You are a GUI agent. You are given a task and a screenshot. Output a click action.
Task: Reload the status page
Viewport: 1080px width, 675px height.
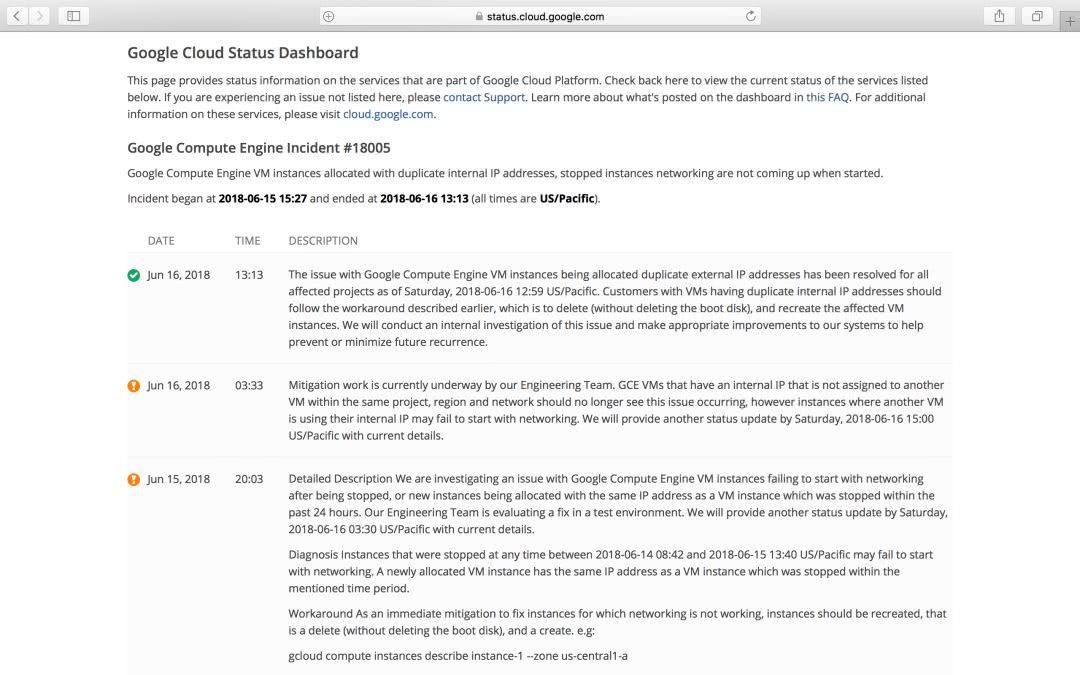[x=751, y=16]
